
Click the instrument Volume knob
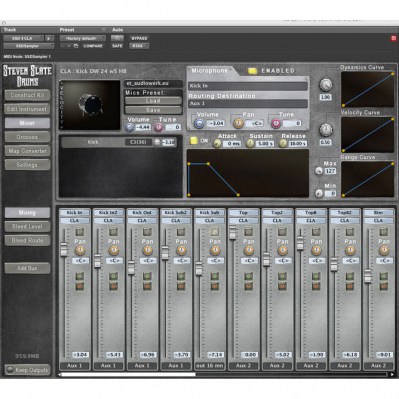point(129,127)
